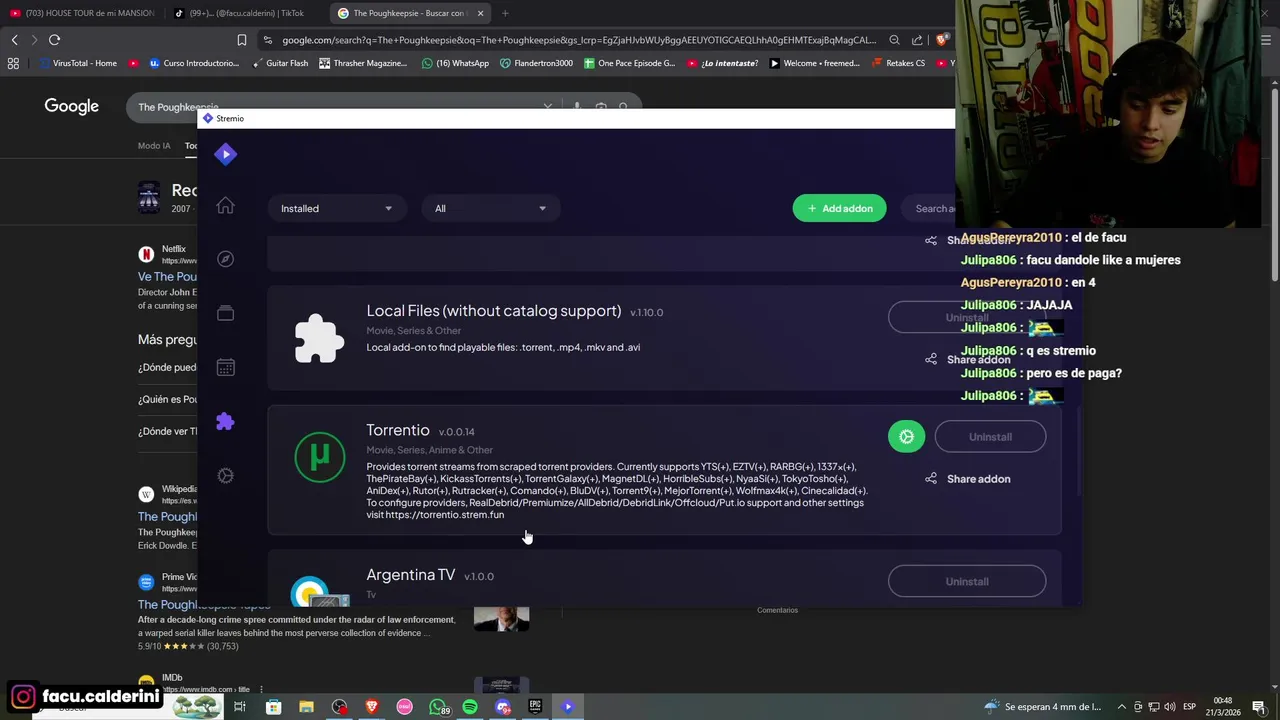The height and width of the screenshot is (720, 1280).
Task: Click the green Add addon button
Action: click(839, 208)
